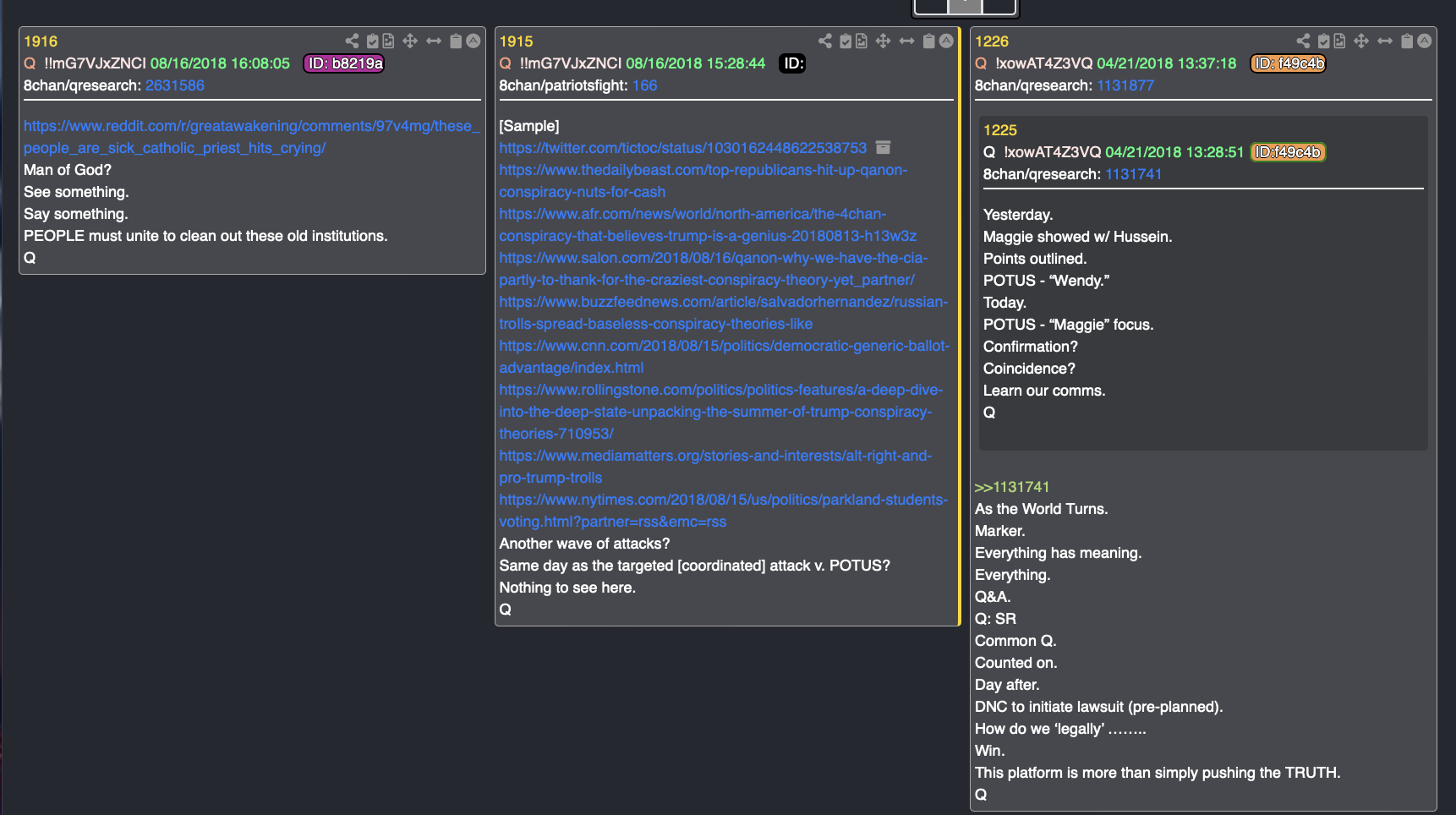Collapse post 1916 with the up-chevron circle
This screenshot has height=815, width=1456.
[x=473, y=41]
